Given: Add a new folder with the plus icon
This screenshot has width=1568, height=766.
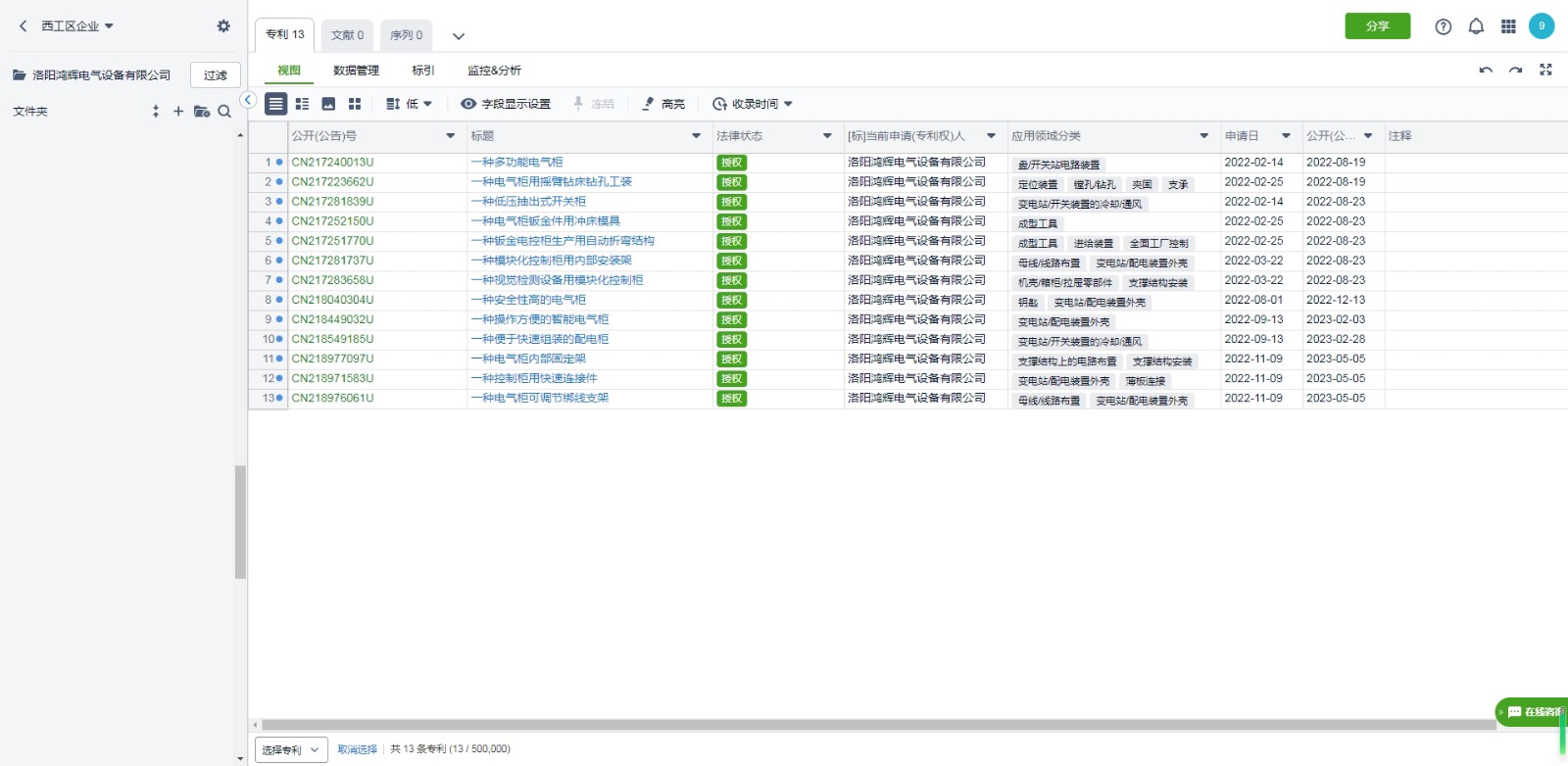Looking at the screenshot, I should point(178,112).
